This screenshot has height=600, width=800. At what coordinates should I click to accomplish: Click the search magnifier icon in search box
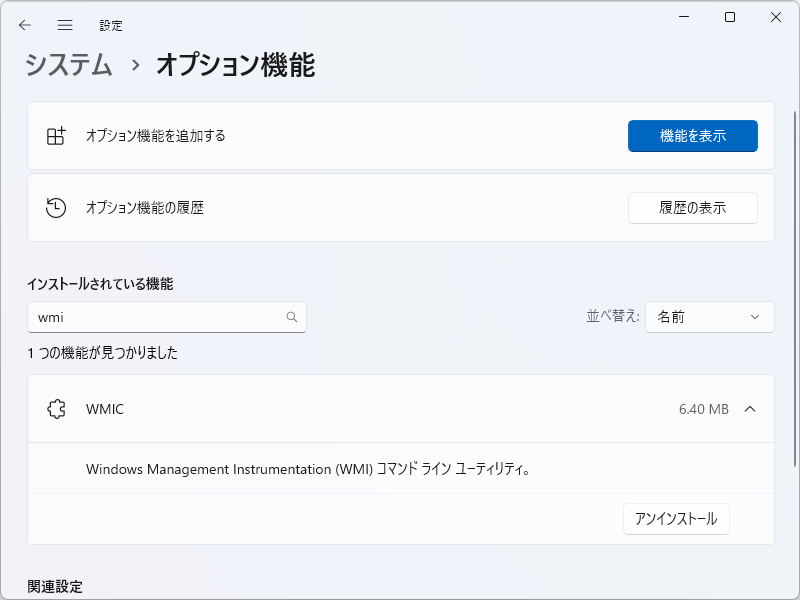coord(291,316)
